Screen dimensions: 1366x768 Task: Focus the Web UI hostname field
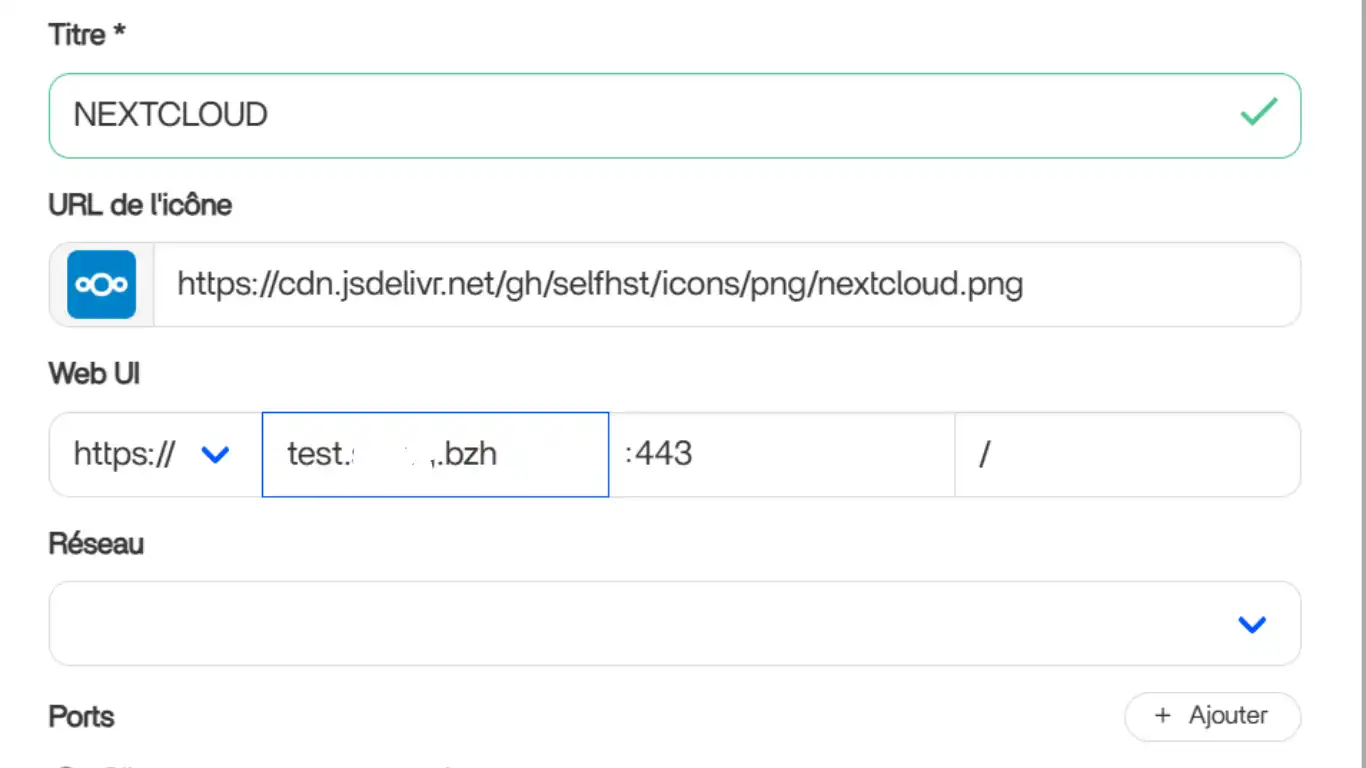(x=435, y=455)
